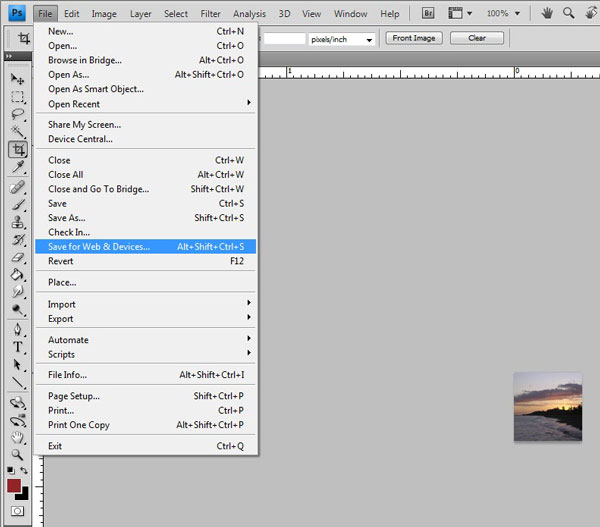Select the 3D Rotate tool
The height and width of the screenshot is (527, 600).
(x=18, y=403)
